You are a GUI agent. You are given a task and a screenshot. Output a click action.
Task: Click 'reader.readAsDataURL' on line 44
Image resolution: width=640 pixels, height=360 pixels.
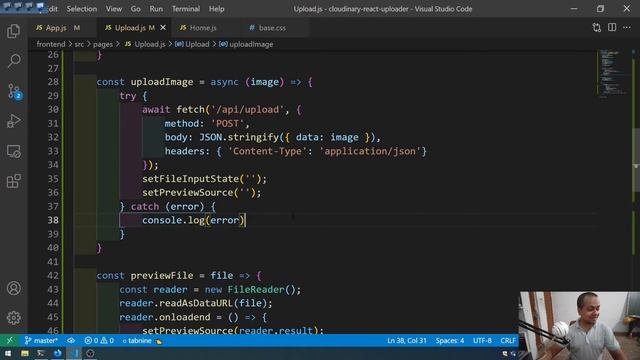click(176, 303)
